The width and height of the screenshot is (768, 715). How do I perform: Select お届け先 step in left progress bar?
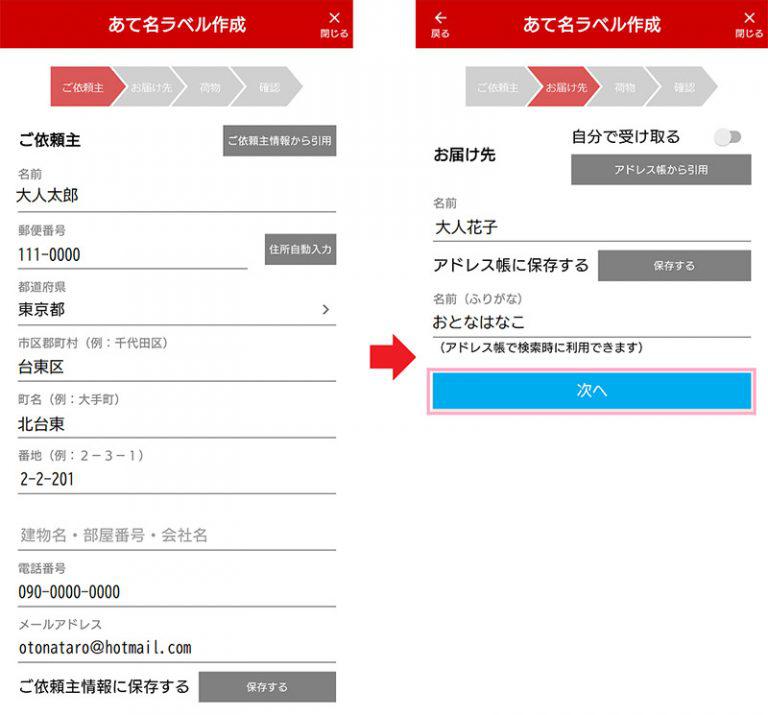coord(151,87)
